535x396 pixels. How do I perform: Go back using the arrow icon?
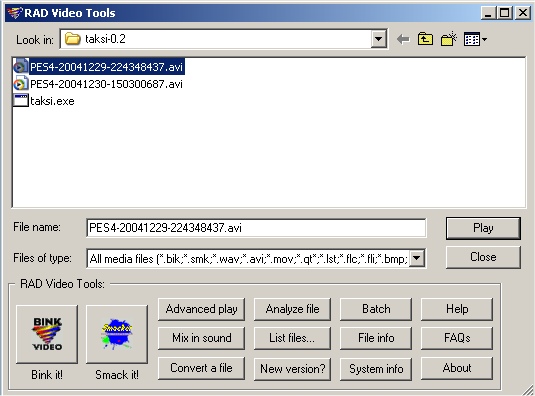point(403,39)
